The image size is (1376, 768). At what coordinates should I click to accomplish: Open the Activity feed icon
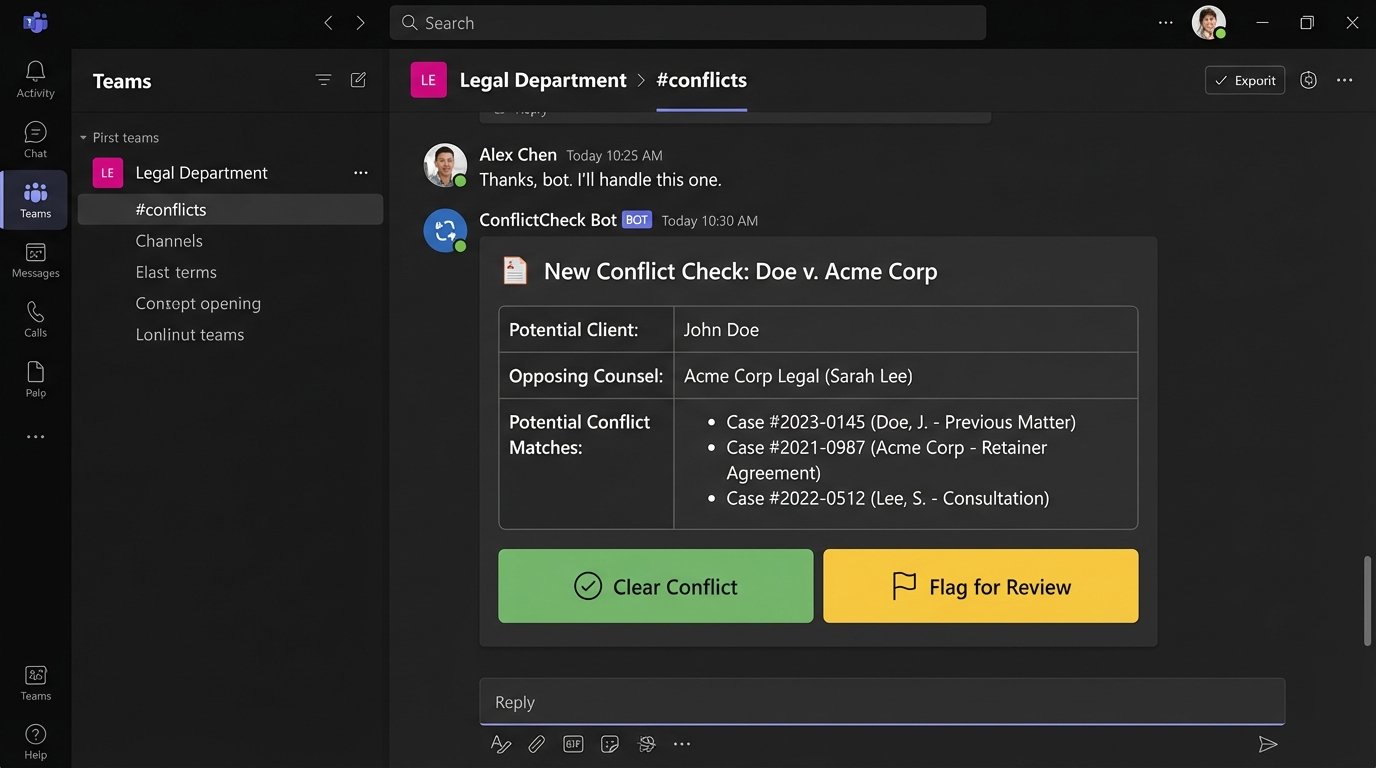pyautogui.click(x=35, y=77)
